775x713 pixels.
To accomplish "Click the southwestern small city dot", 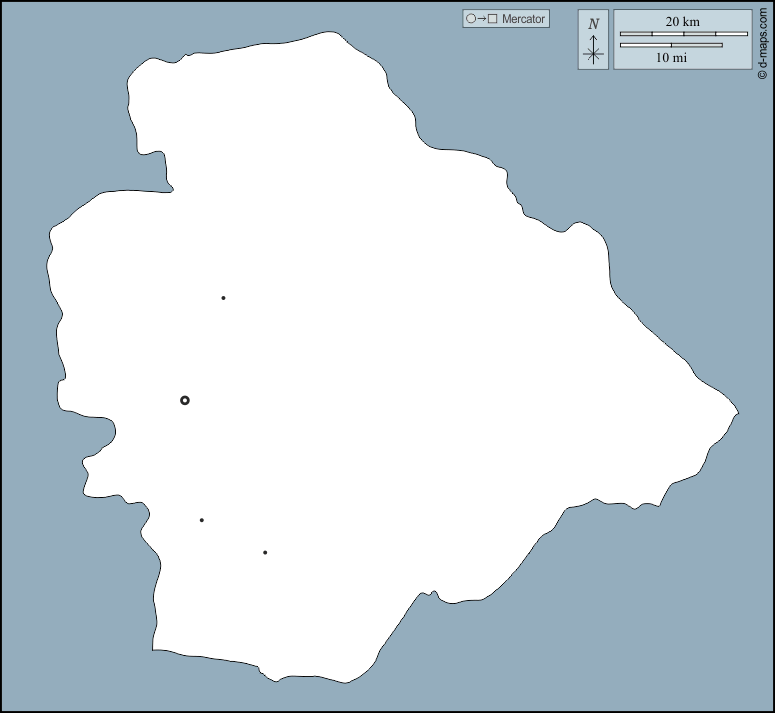I will point(202,520).
